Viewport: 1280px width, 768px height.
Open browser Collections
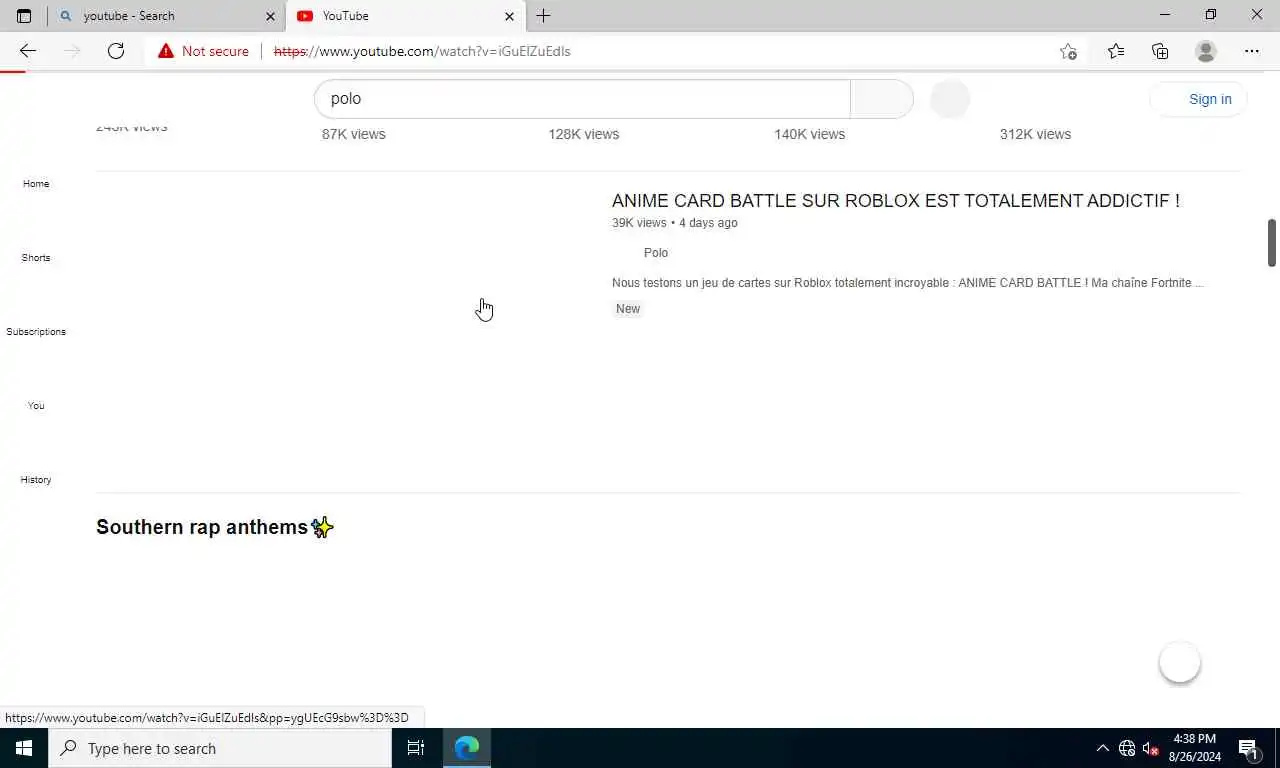[1160, 51]
